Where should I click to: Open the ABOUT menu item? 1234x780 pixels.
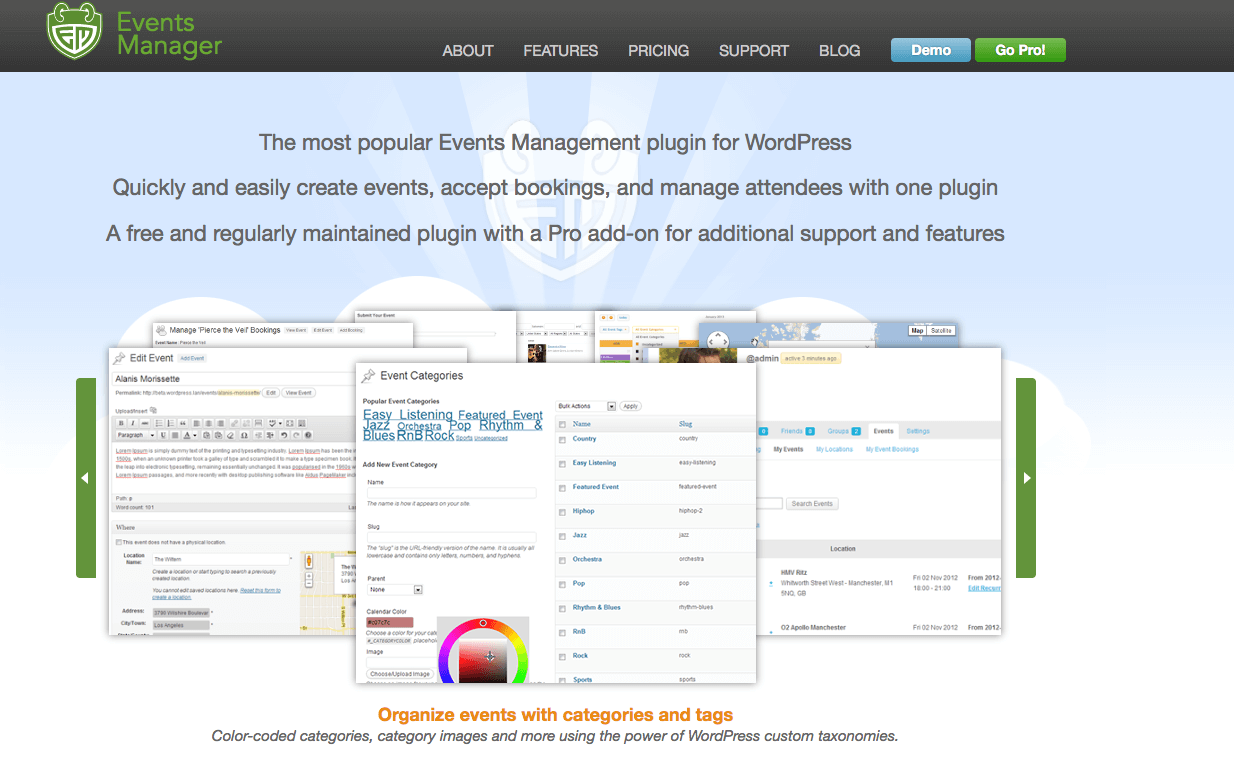(468, 50)
